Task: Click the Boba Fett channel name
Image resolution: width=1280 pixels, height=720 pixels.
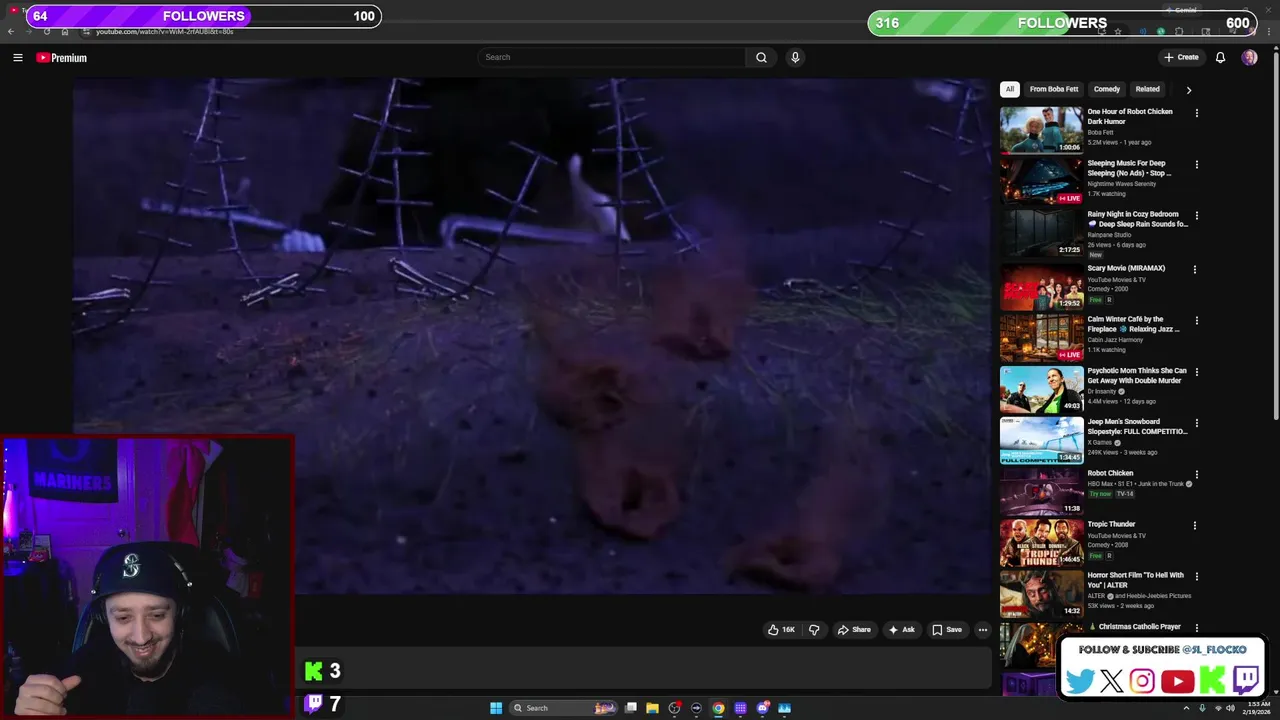Action: (1100, 132)
